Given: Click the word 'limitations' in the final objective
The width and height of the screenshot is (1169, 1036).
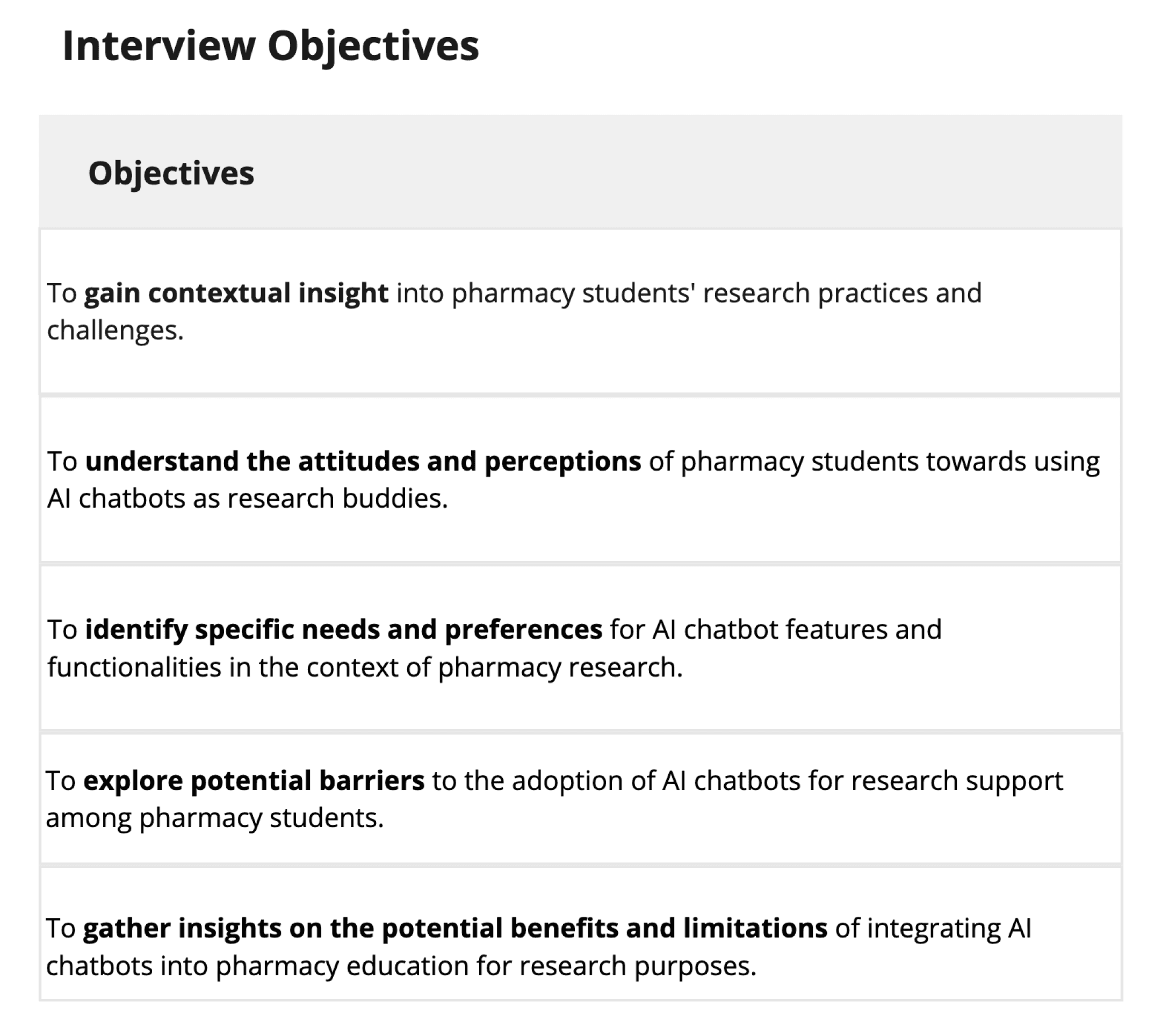Looking at the screenshot, I should [x=755, y=929].
